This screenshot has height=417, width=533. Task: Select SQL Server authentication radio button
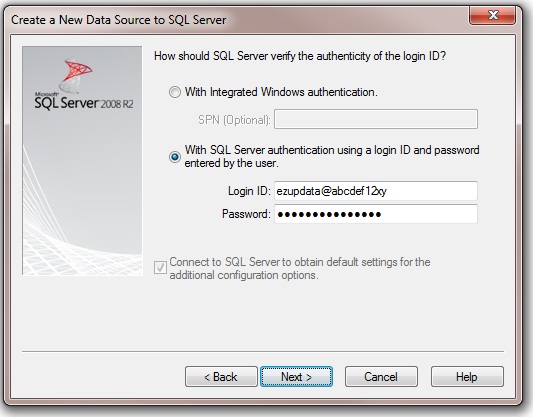pos(175,157)
